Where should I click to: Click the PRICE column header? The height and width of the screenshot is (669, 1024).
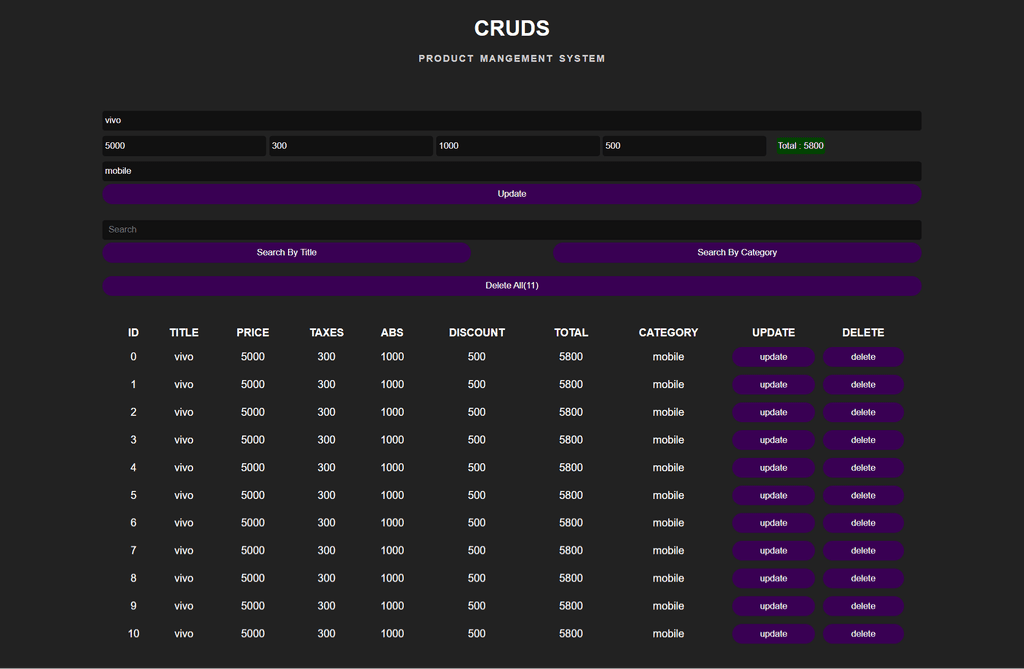(253, 333)
